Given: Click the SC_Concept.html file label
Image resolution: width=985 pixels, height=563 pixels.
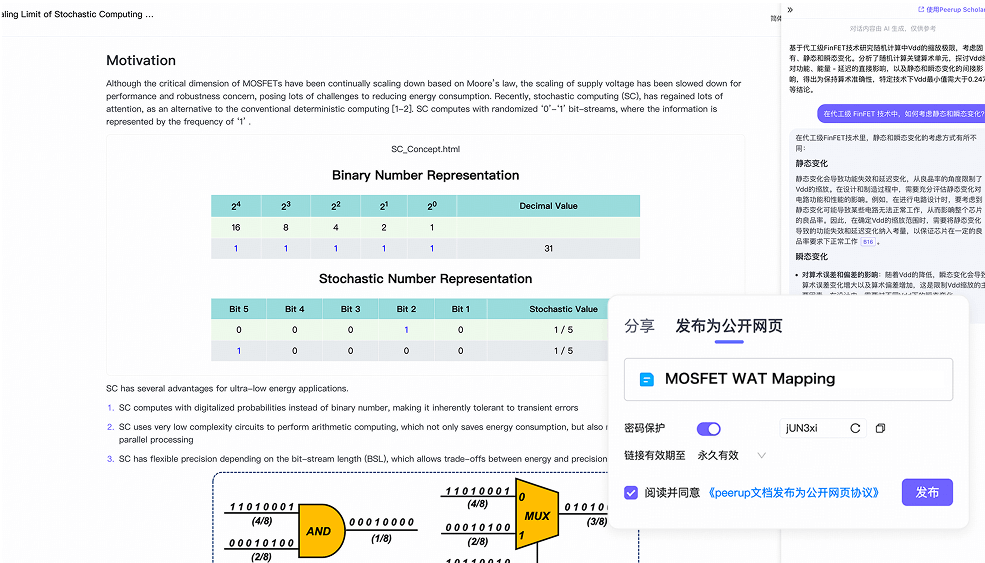Looking at the screenshot, I should pos(425,149).
